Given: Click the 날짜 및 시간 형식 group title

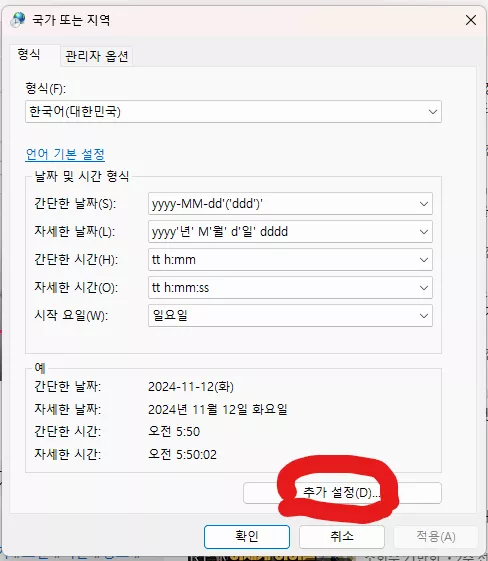Looking at the screenshot, I should pos(82,176).
